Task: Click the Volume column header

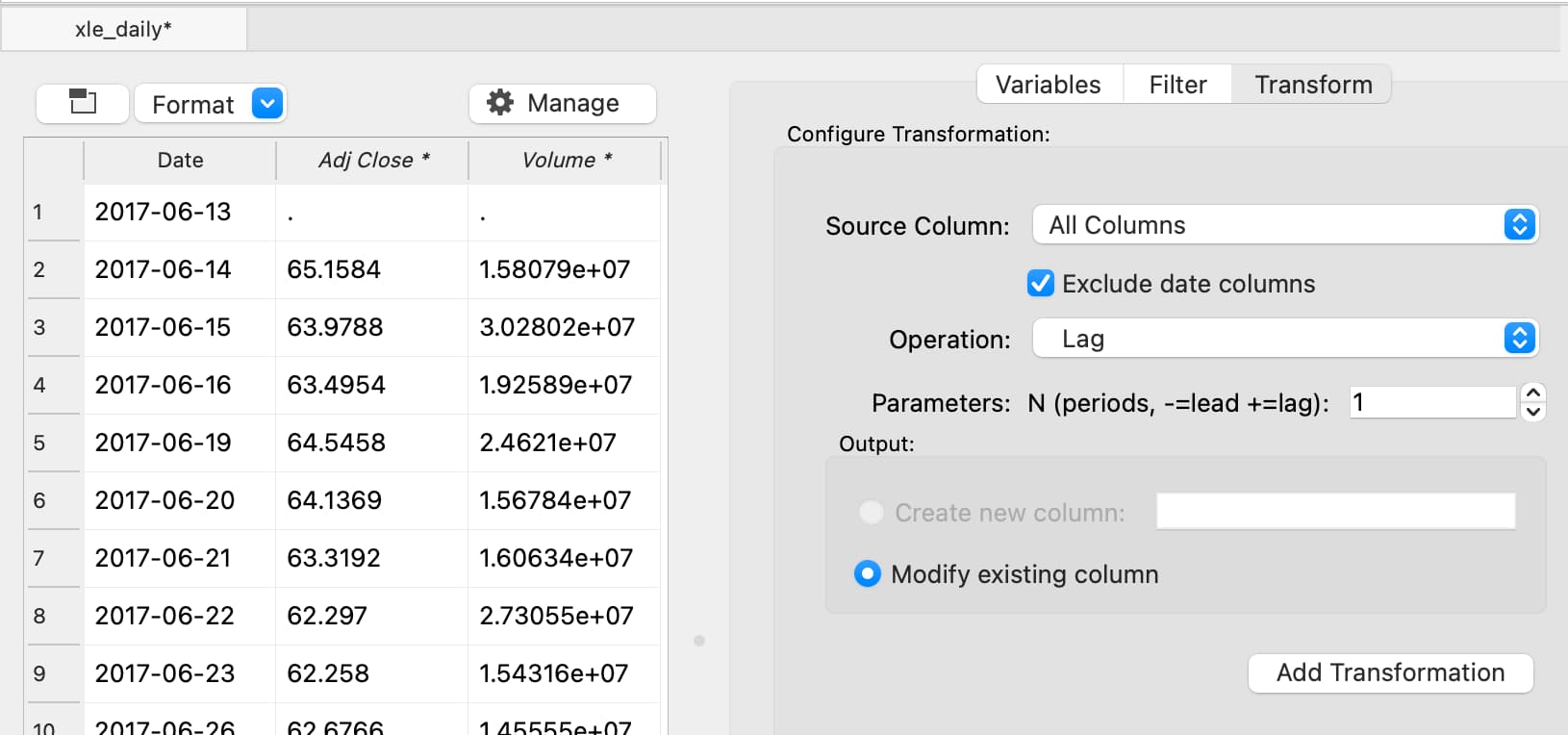Action: click(x=566, y=161)
